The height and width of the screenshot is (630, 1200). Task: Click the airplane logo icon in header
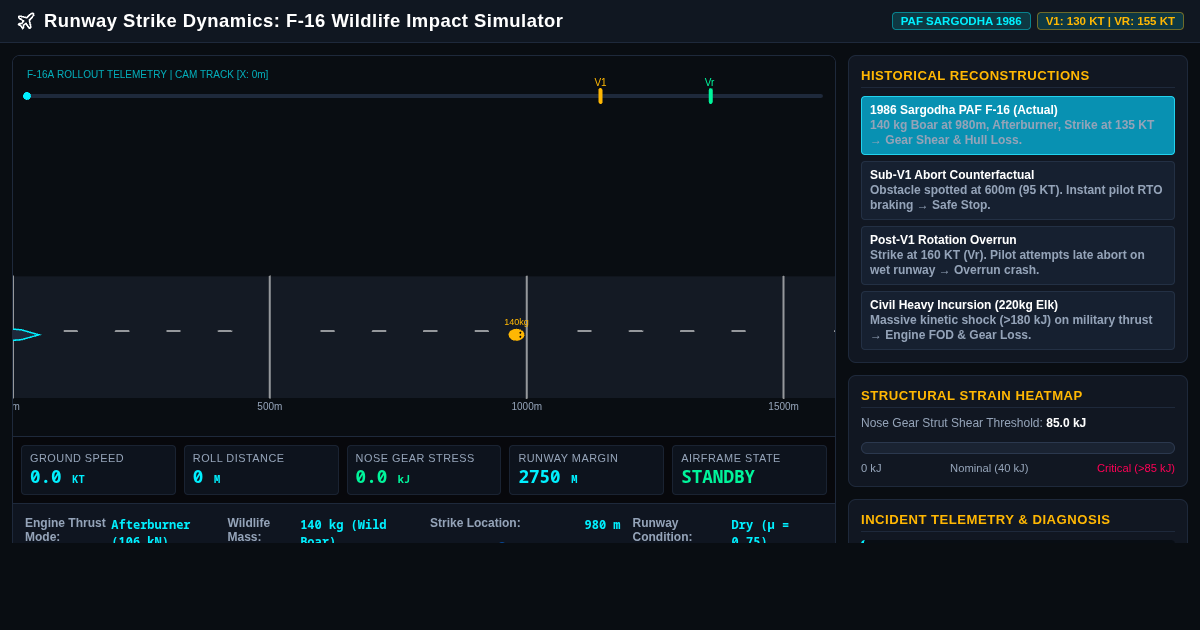coord(26,21)
